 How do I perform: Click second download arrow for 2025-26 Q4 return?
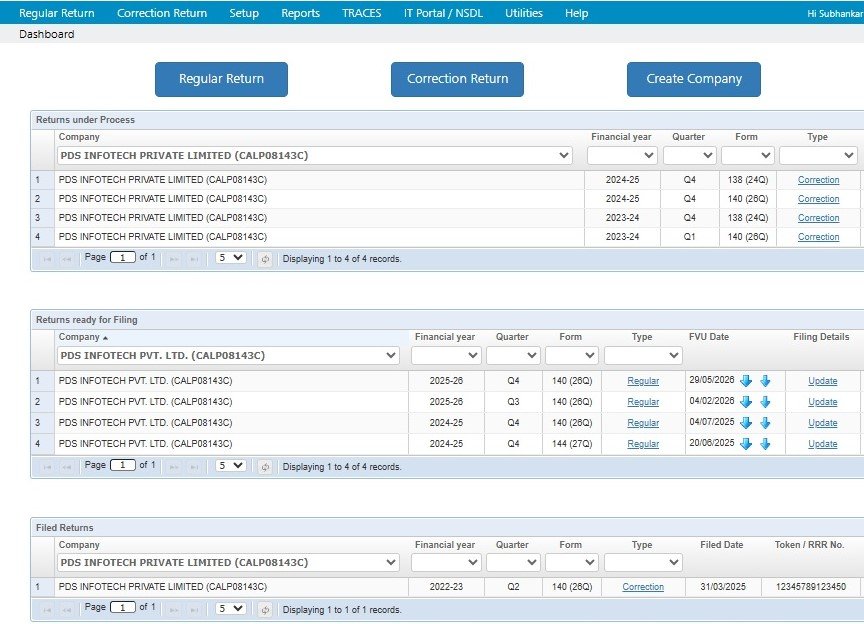[x=765, y=381]
